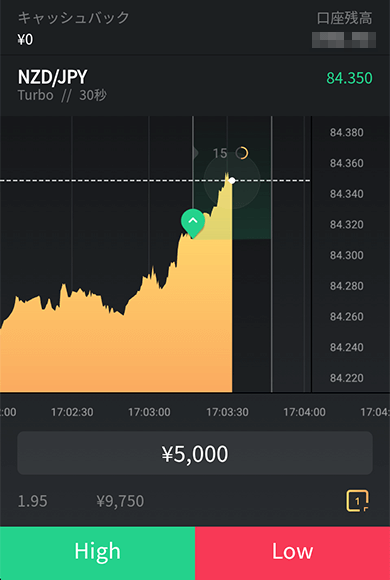Select the small arrow beside countdown 15

[x=196, y=153]
